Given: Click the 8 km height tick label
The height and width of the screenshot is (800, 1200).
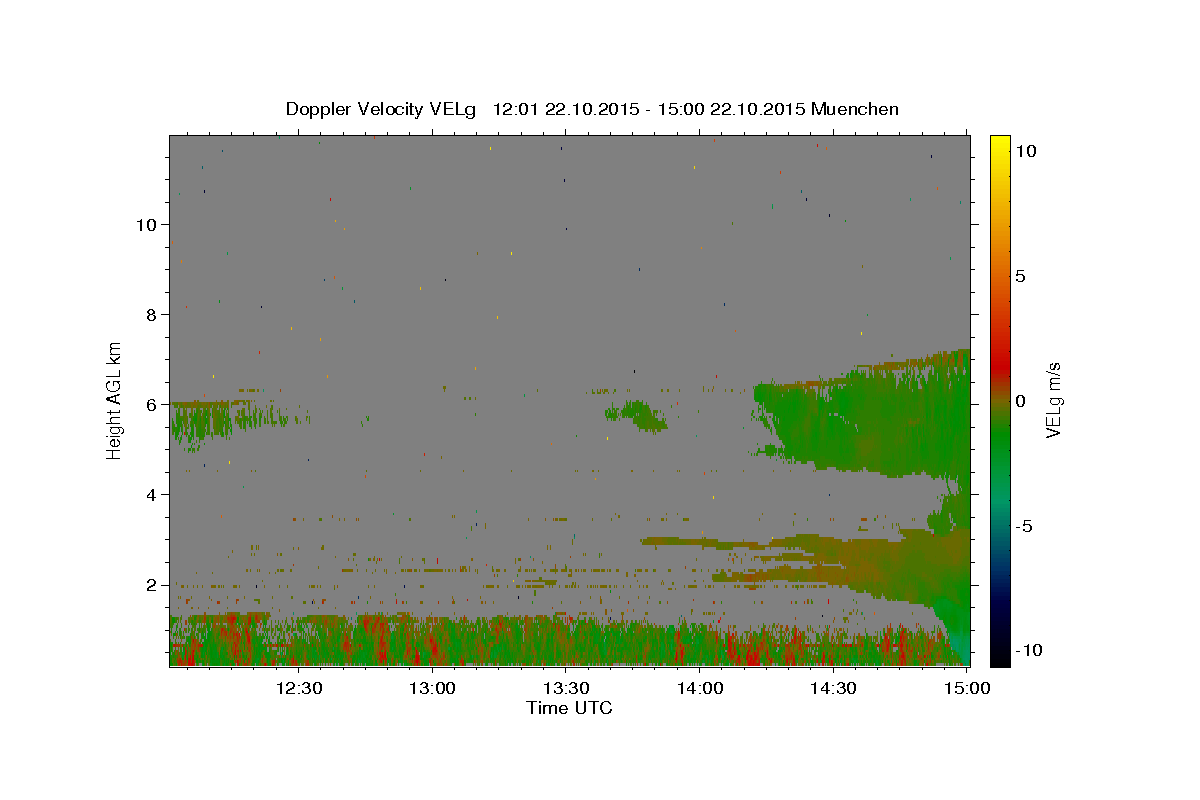Looking at the screenshot, I should click(152, 315).
